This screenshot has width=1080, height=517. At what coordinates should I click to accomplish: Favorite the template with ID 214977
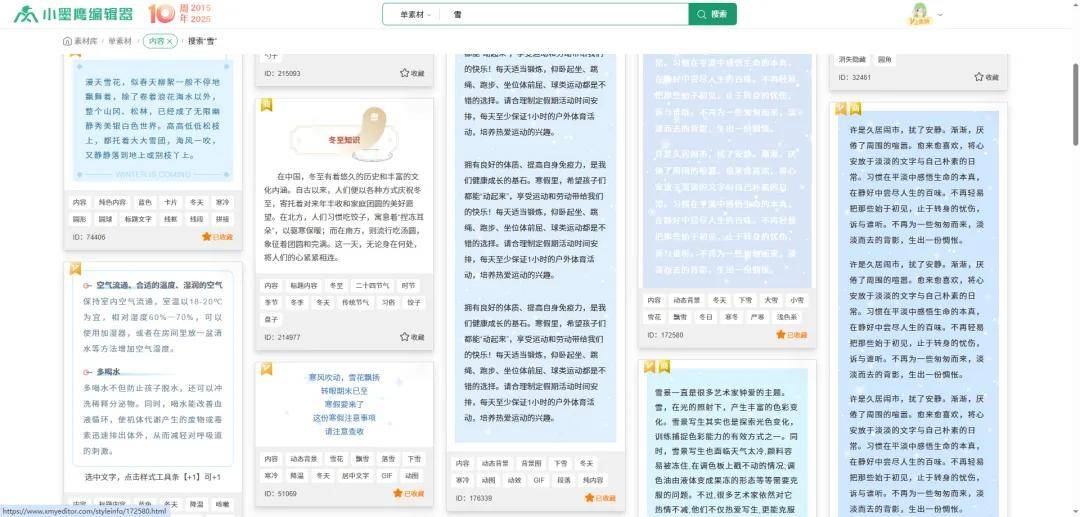click(412, 337)
